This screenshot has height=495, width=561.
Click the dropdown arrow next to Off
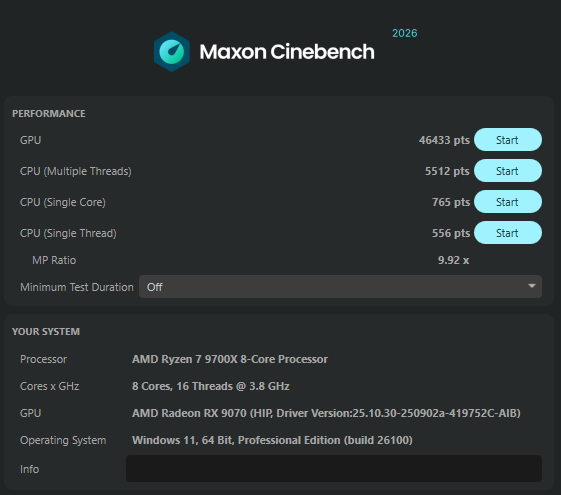click(x=532, y=286)
